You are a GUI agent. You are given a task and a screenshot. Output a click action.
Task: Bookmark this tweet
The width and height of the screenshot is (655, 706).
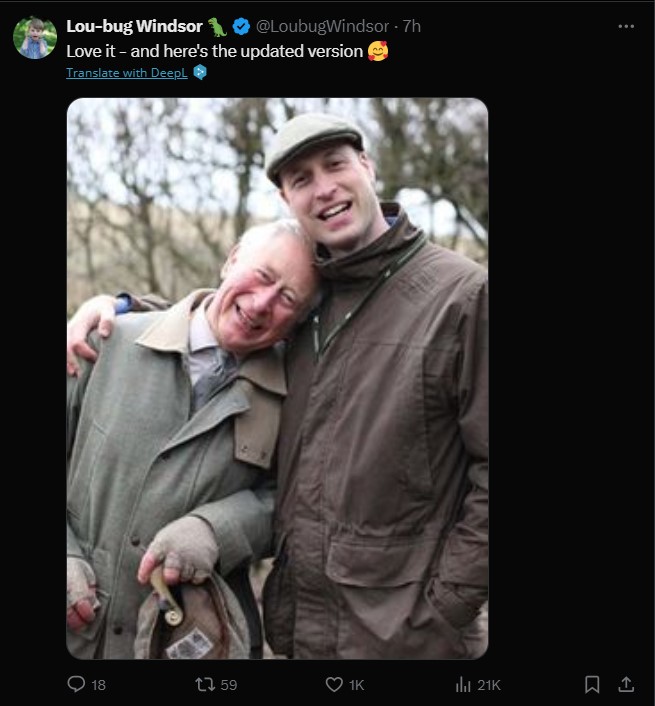592,684
